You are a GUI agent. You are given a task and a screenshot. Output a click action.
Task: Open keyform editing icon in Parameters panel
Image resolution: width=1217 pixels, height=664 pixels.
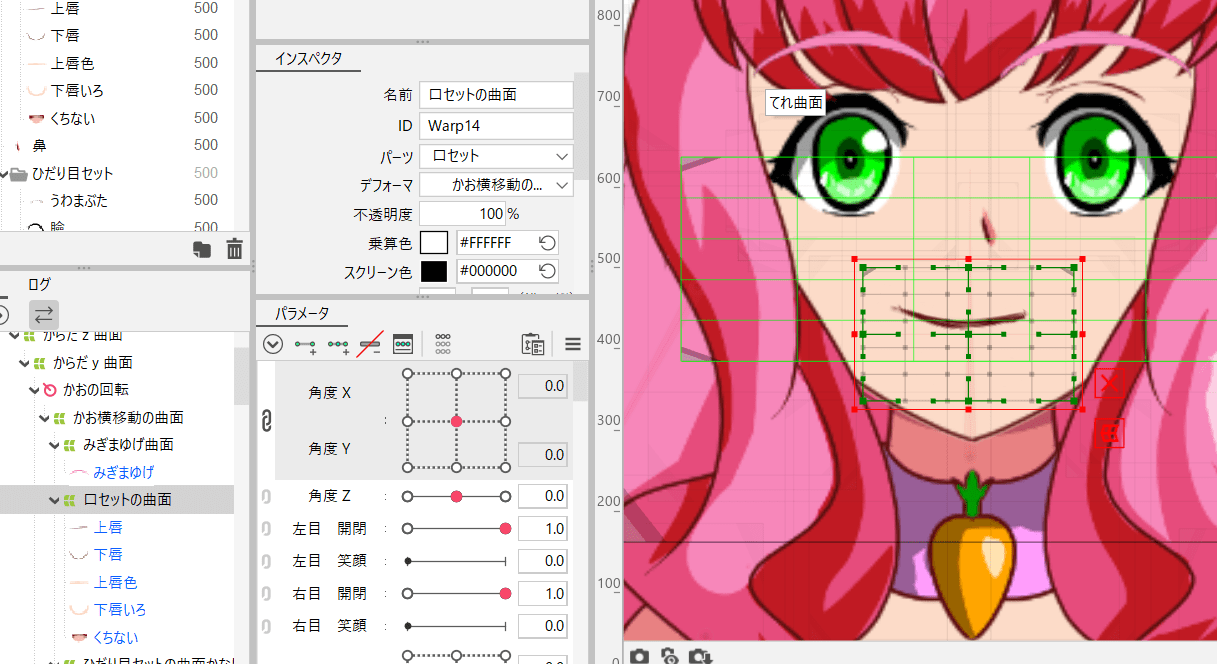click(x=404, y=344)
